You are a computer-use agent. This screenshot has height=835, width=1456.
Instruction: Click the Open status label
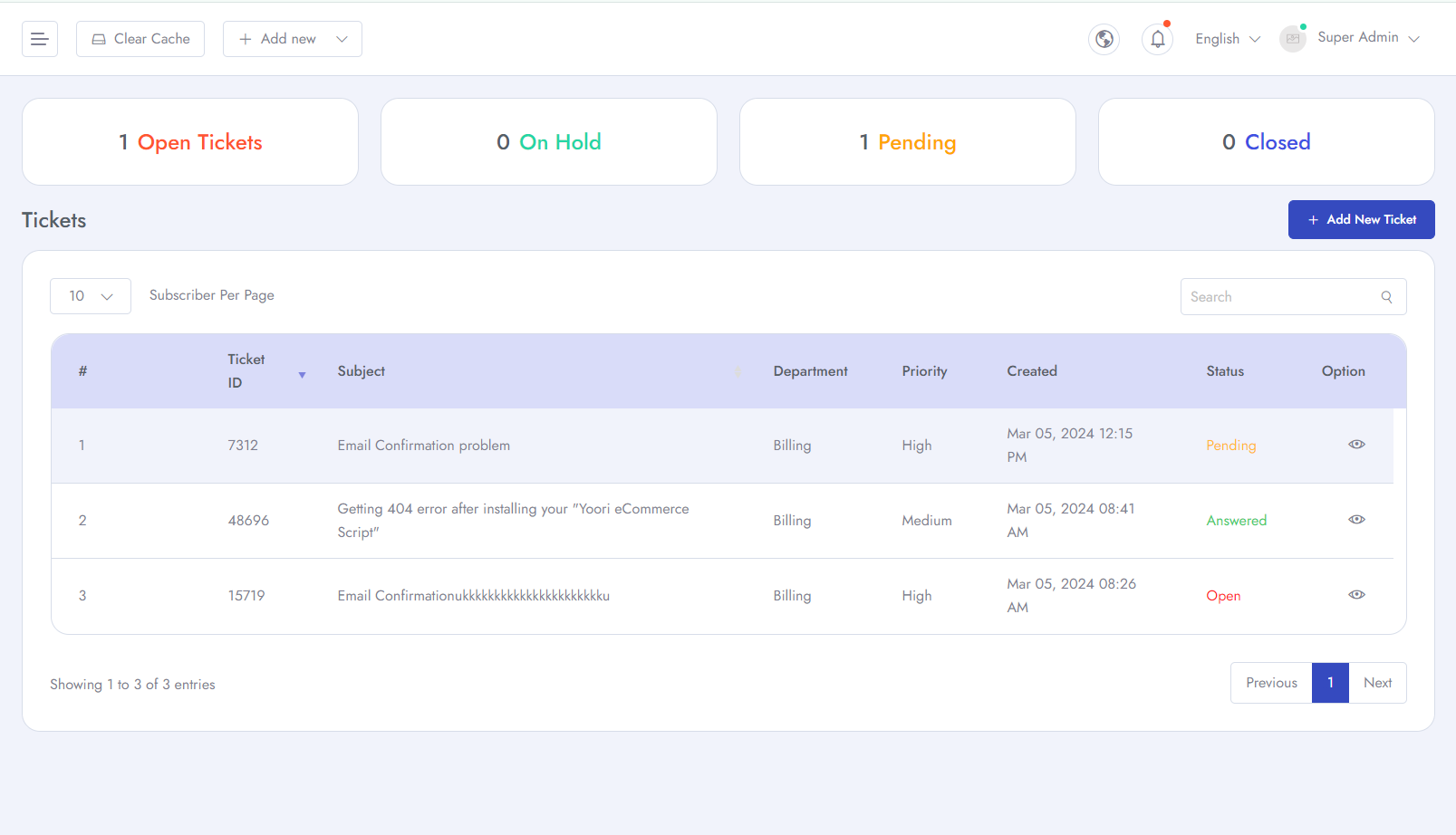coord(1223,596)
